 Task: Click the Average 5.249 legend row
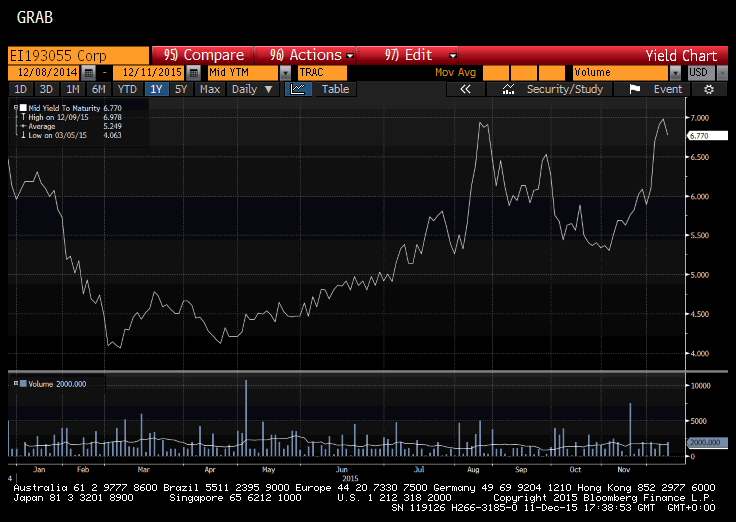click(x=71, y=126)
